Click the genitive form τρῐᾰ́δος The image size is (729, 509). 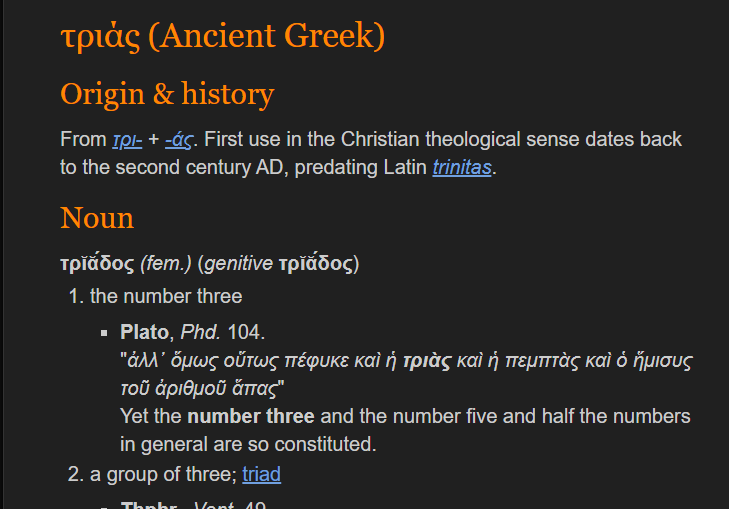(316, 263)
